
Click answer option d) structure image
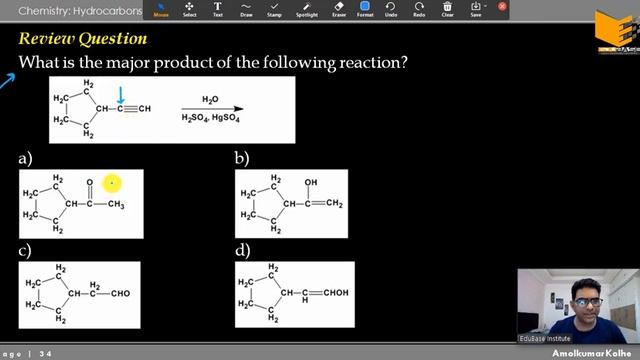[x=295, y=294]
